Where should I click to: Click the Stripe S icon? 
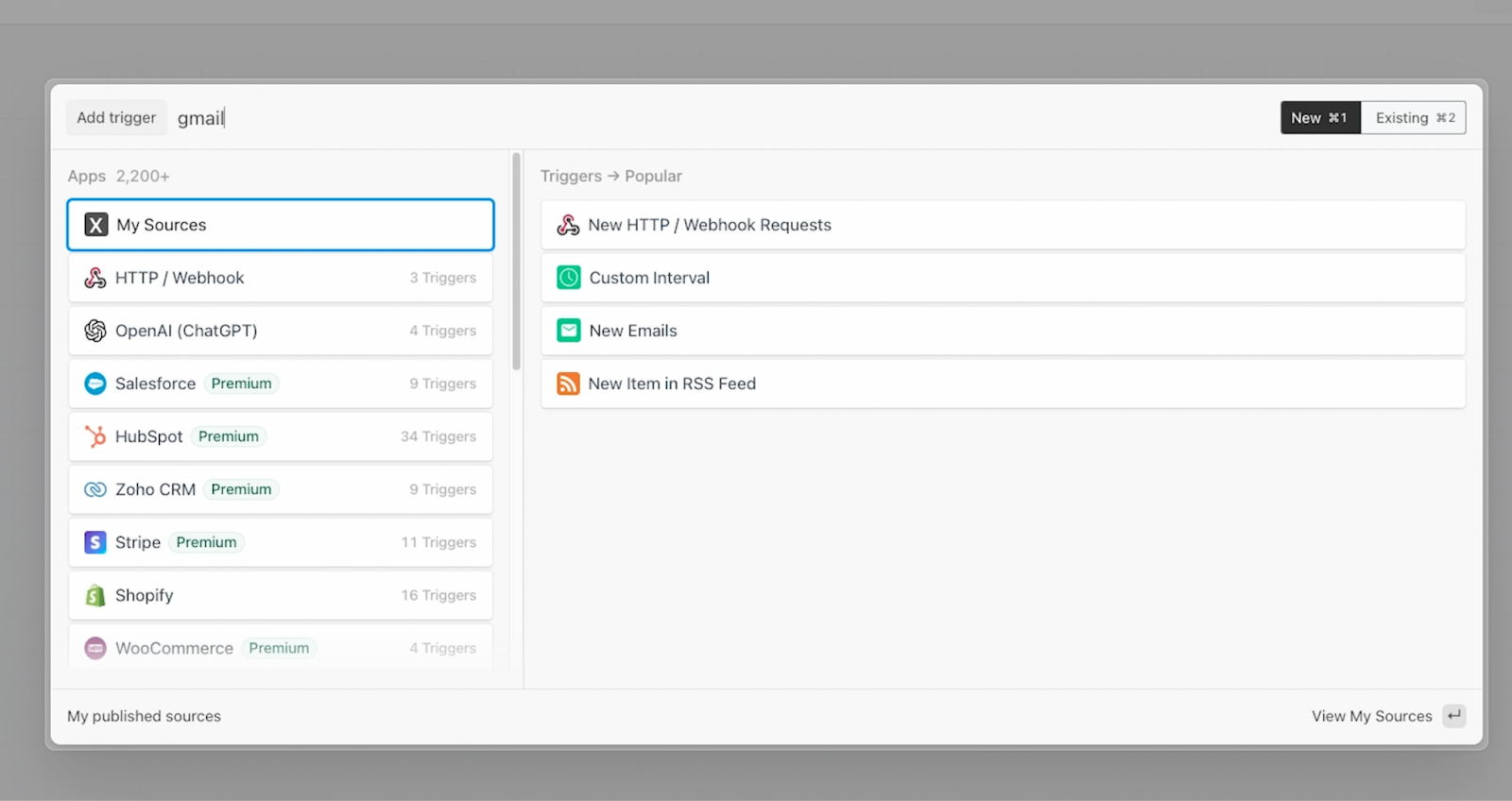(95, 542)
